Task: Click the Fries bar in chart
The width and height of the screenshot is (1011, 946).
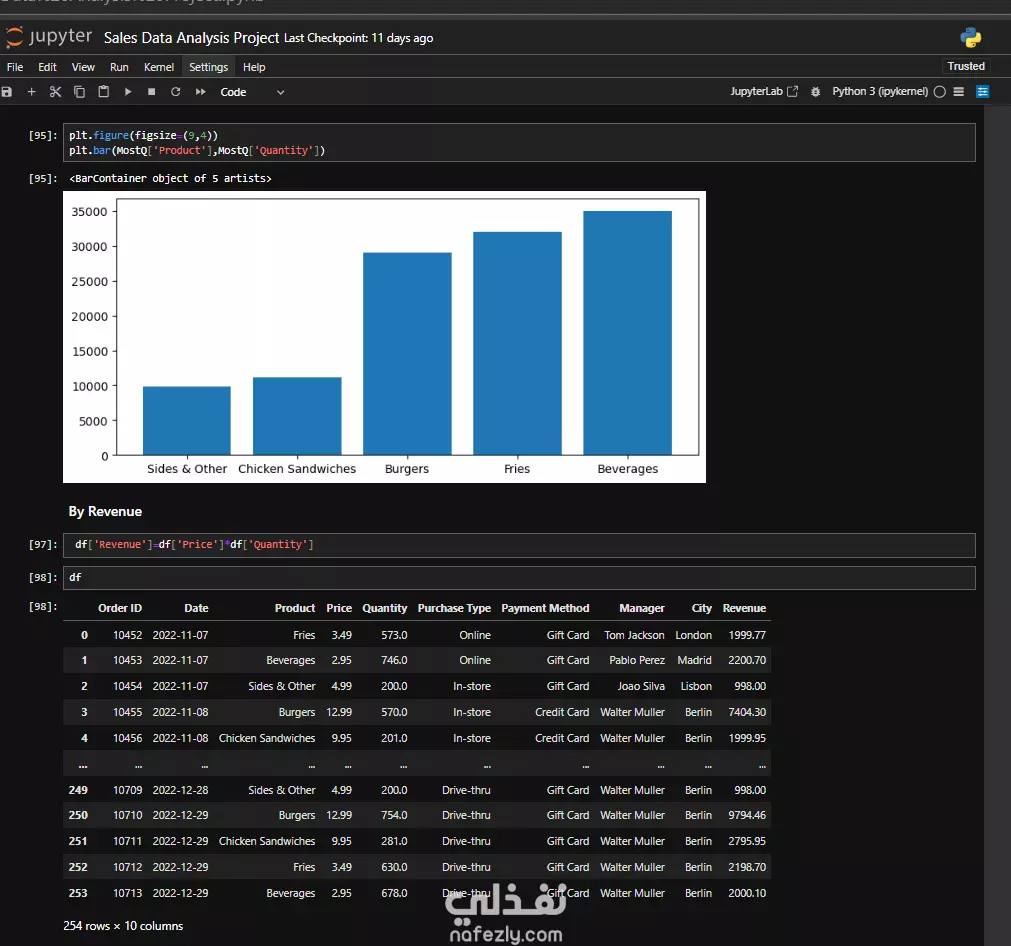Action: click(517, 343)
